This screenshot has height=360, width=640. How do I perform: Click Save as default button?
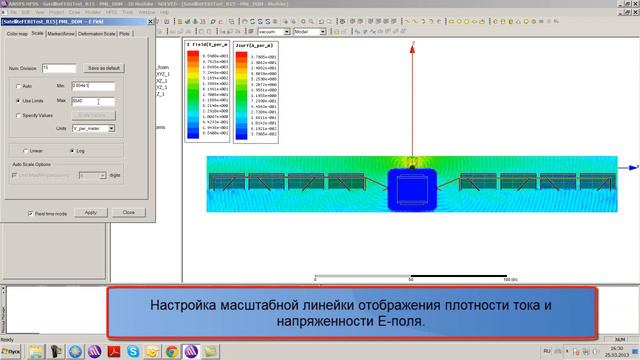coord(104,68)
